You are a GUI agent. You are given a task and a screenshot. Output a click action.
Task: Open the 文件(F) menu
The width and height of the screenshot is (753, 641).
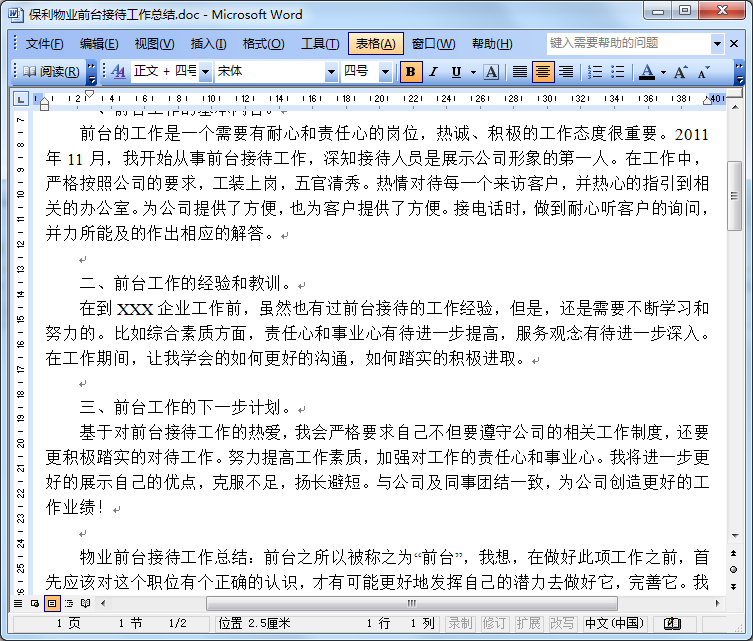[44, 44]
